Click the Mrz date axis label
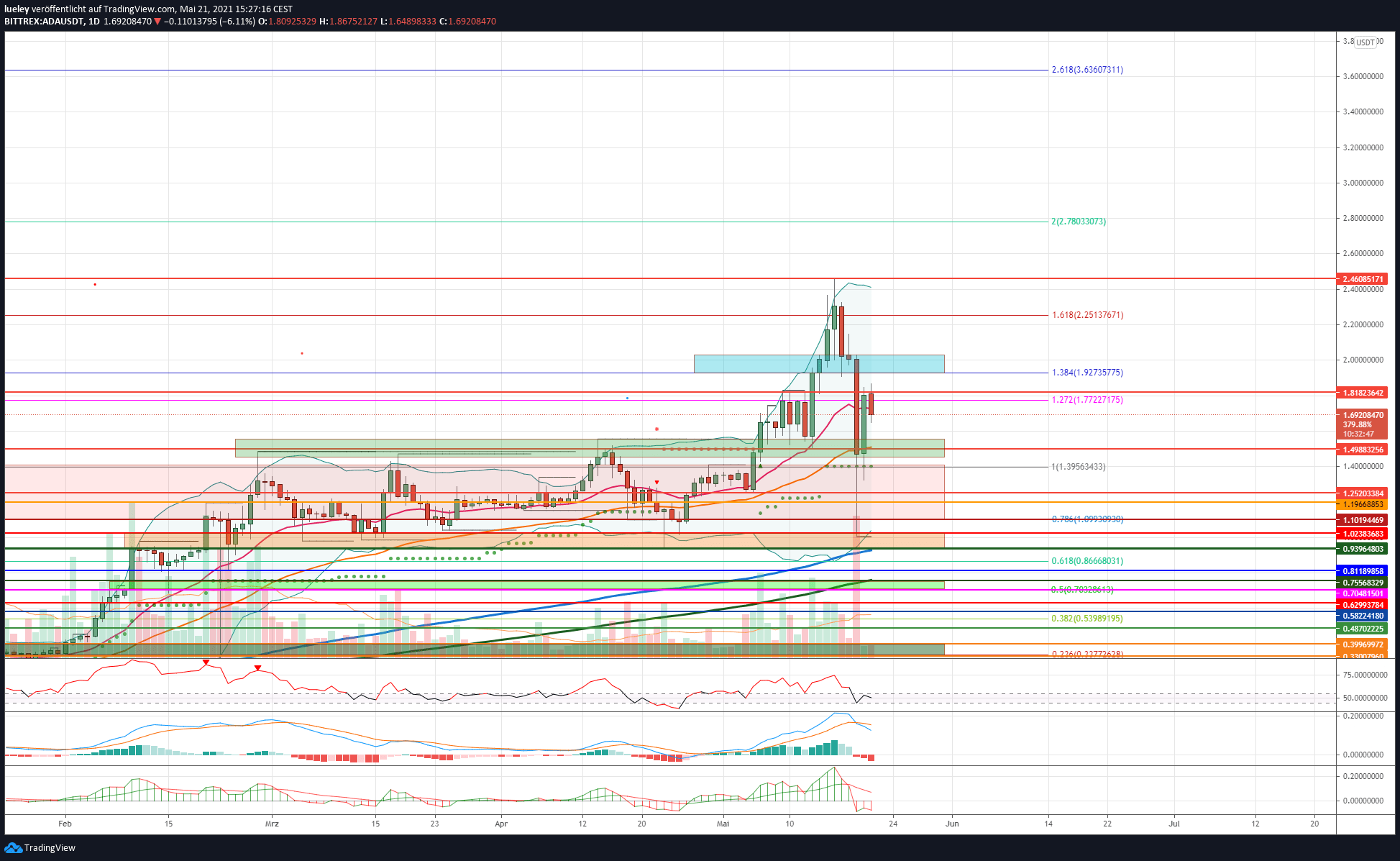The image size is (1400, 861). click(272, 824)
